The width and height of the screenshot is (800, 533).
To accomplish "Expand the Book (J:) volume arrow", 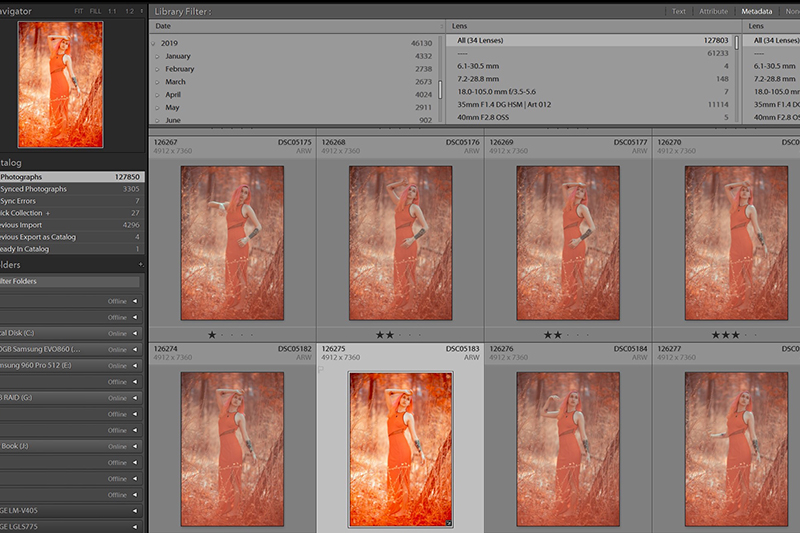I will coord(135,446).
